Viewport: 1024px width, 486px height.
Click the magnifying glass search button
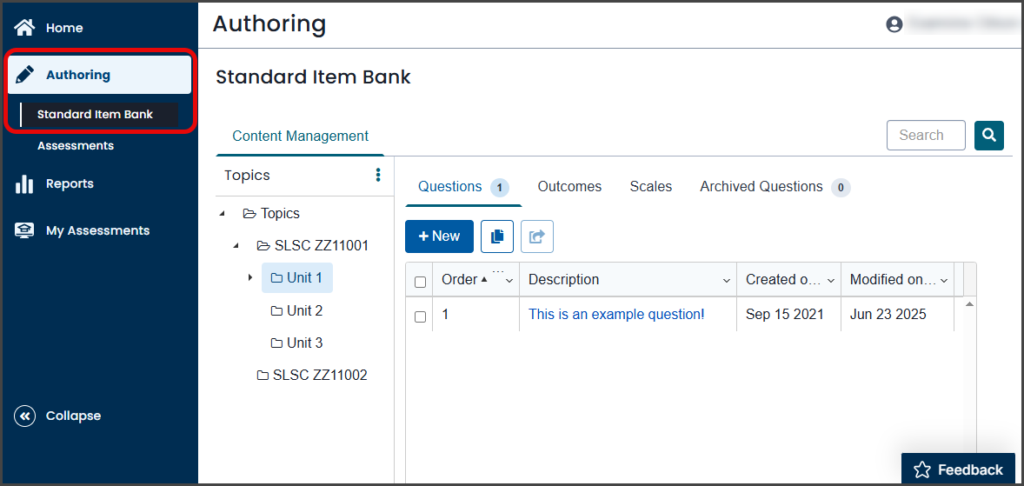(x=989, y=135)
